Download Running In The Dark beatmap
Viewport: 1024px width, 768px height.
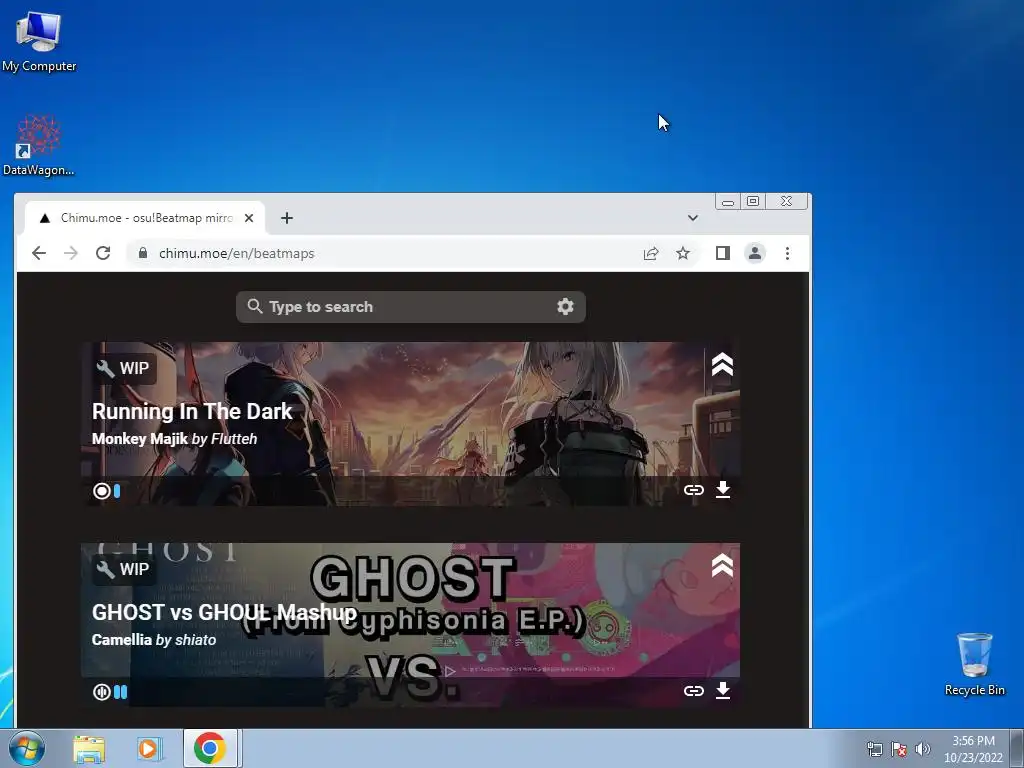pos(722,489)
